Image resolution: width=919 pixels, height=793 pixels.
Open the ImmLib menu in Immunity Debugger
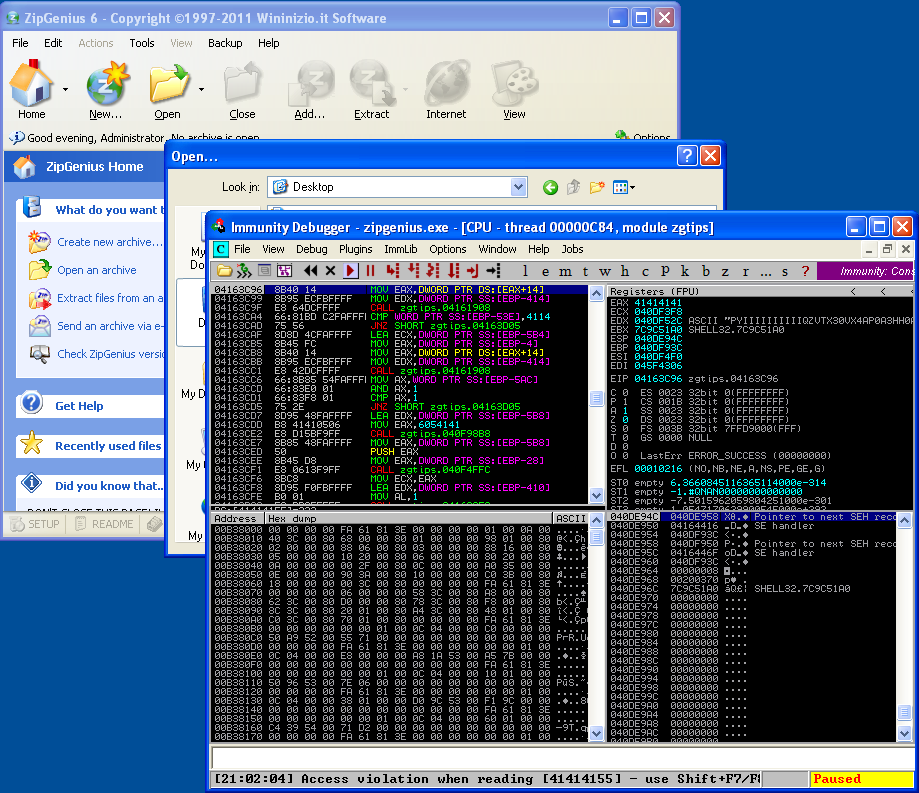(401, 249)
